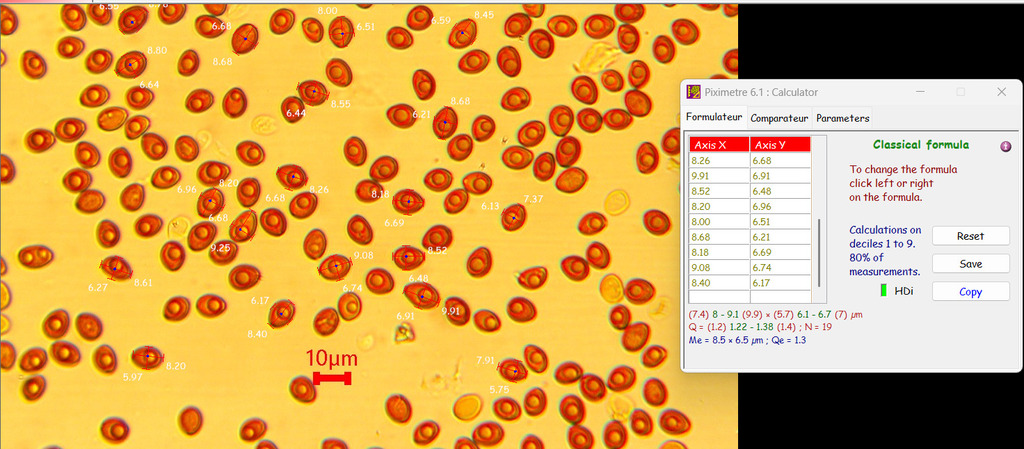1024x449 pixels.
Task: Click the Axis X column header
Action: point(720,144)
